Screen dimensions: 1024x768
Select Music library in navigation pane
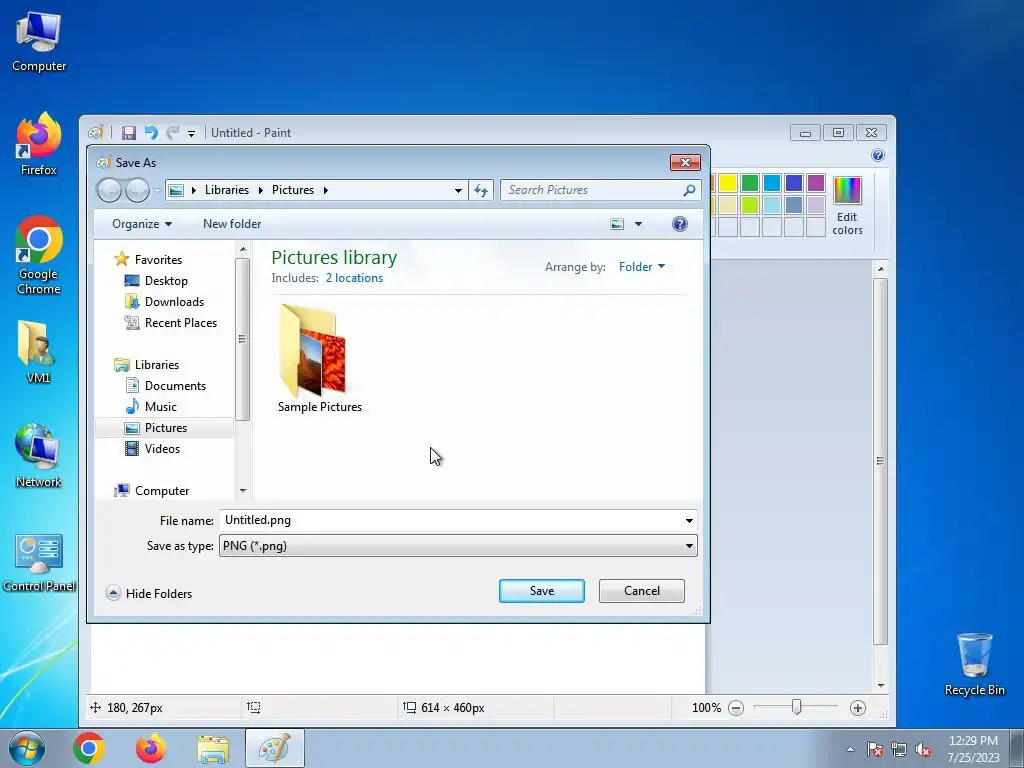pyautogui.click(x=161, y=406)
